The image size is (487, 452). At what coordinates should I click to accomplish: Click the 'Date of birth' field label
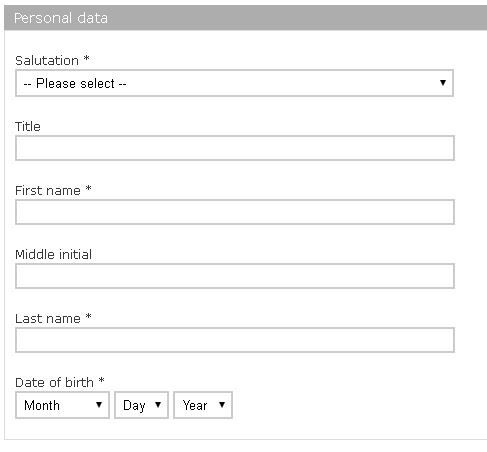[54, 383]
